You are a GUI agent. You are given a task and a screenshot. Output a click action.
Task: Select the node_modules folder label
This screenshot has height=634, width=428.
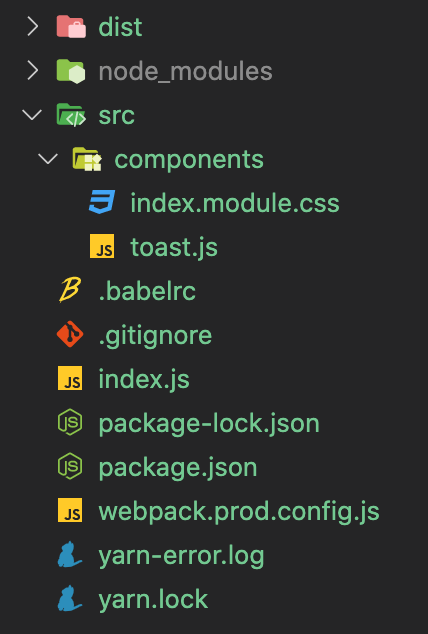click(186, 72)
